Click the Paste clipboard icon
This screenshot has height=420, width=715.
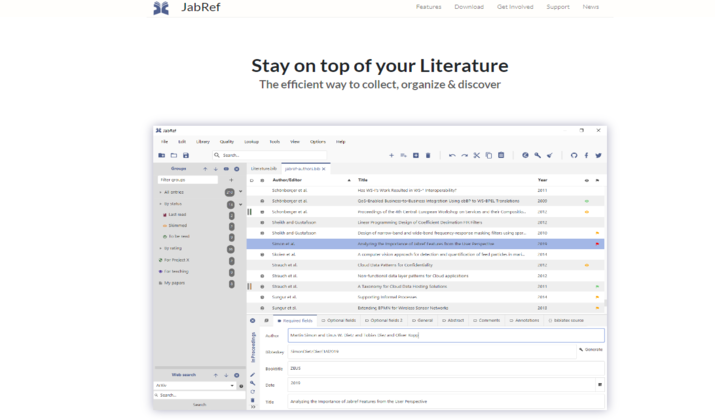point(501,156)
